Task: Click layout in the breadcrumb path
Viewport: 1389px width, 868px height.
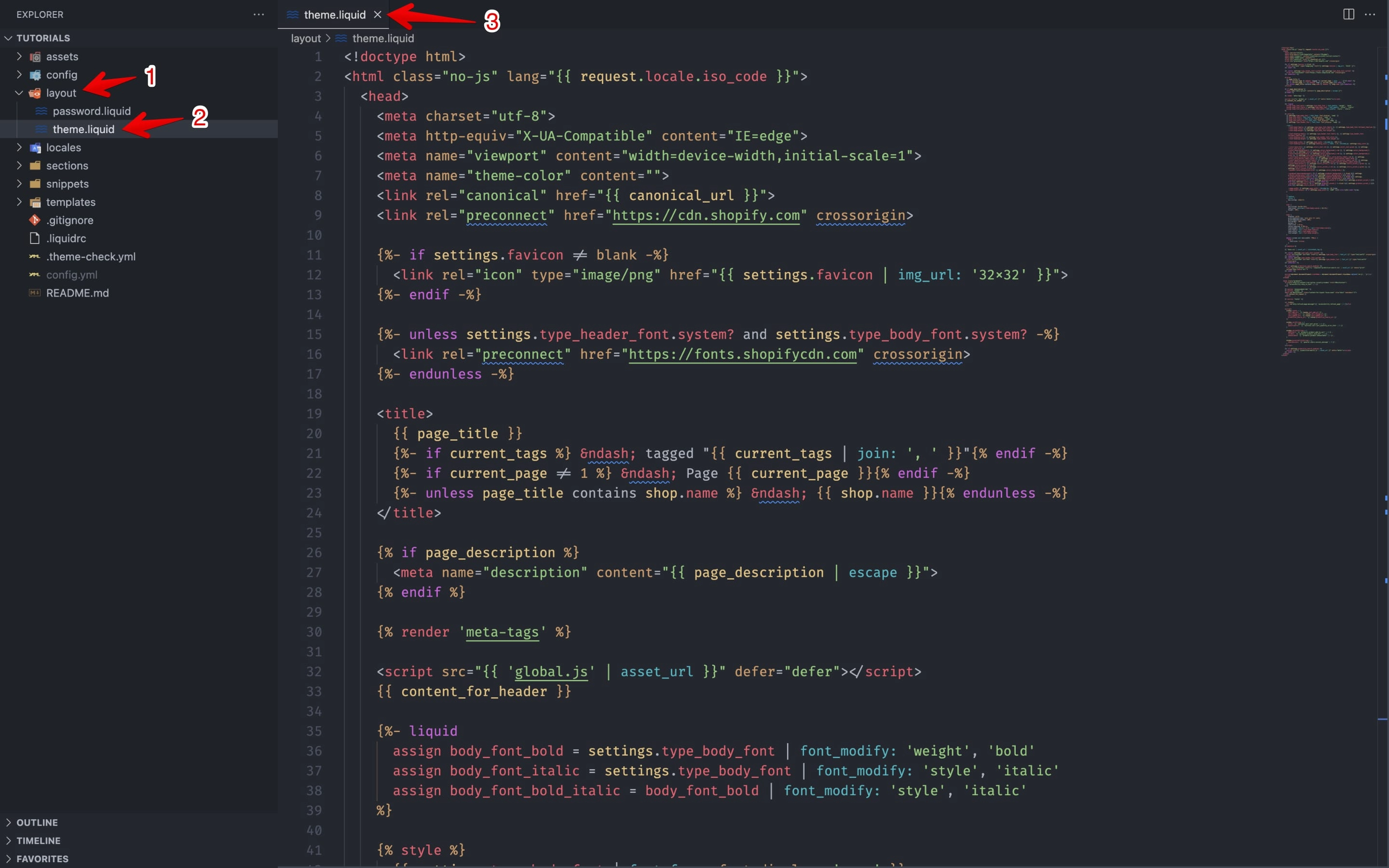Action: (305, 38)
